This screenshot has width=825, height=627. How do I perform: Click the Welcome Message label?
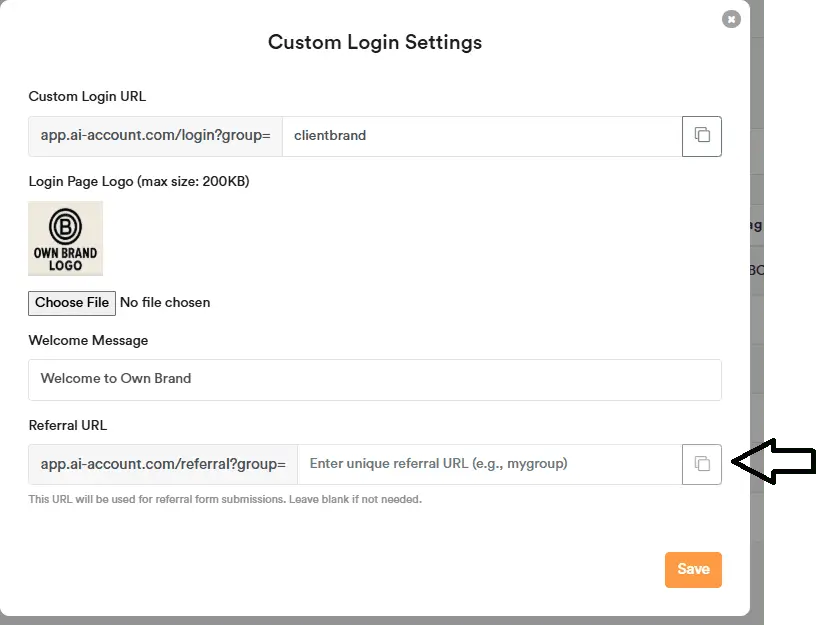[x=88, y=341]
